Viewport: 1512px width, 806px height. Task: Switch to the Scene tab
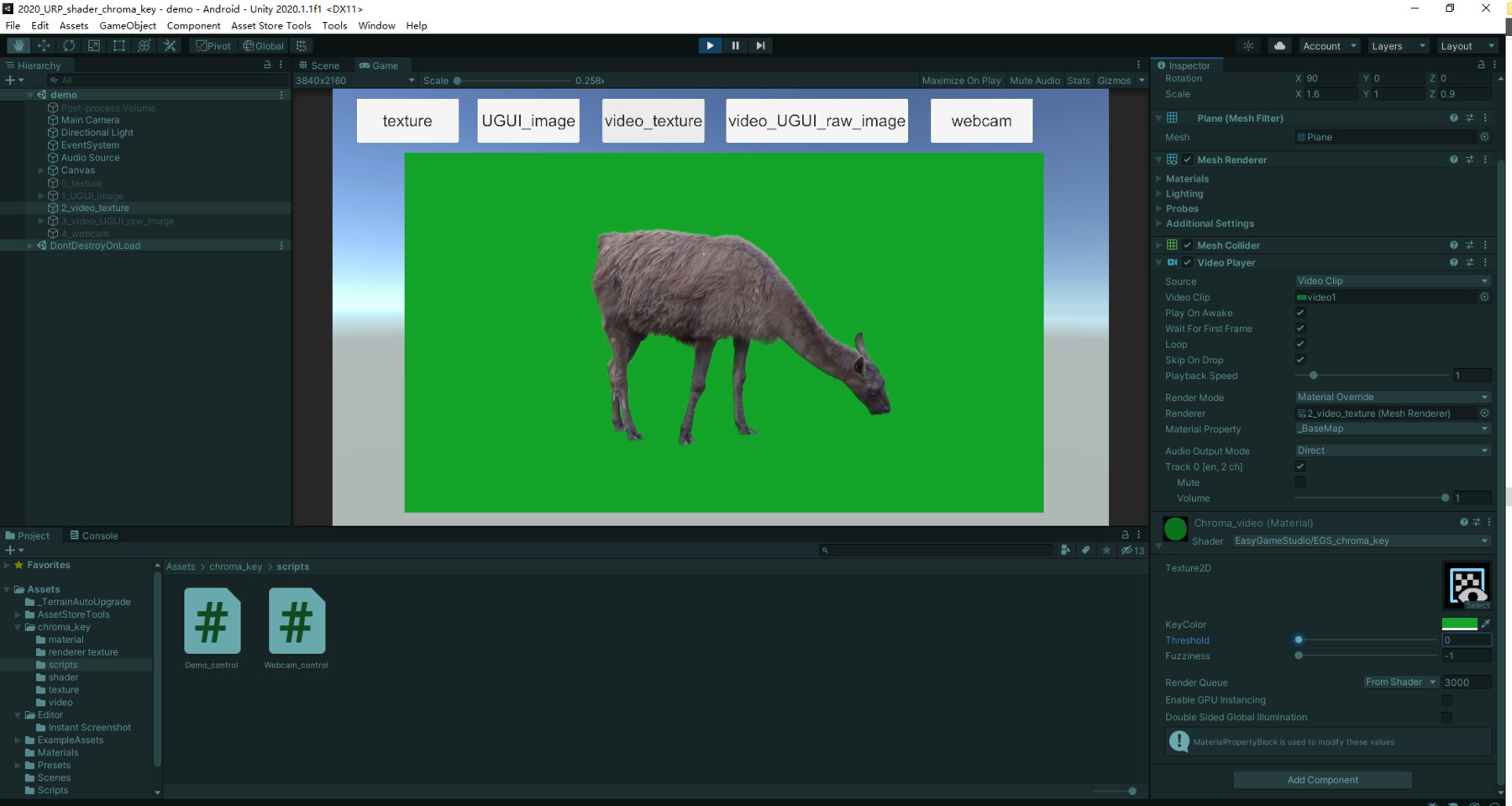coord(322,65)
